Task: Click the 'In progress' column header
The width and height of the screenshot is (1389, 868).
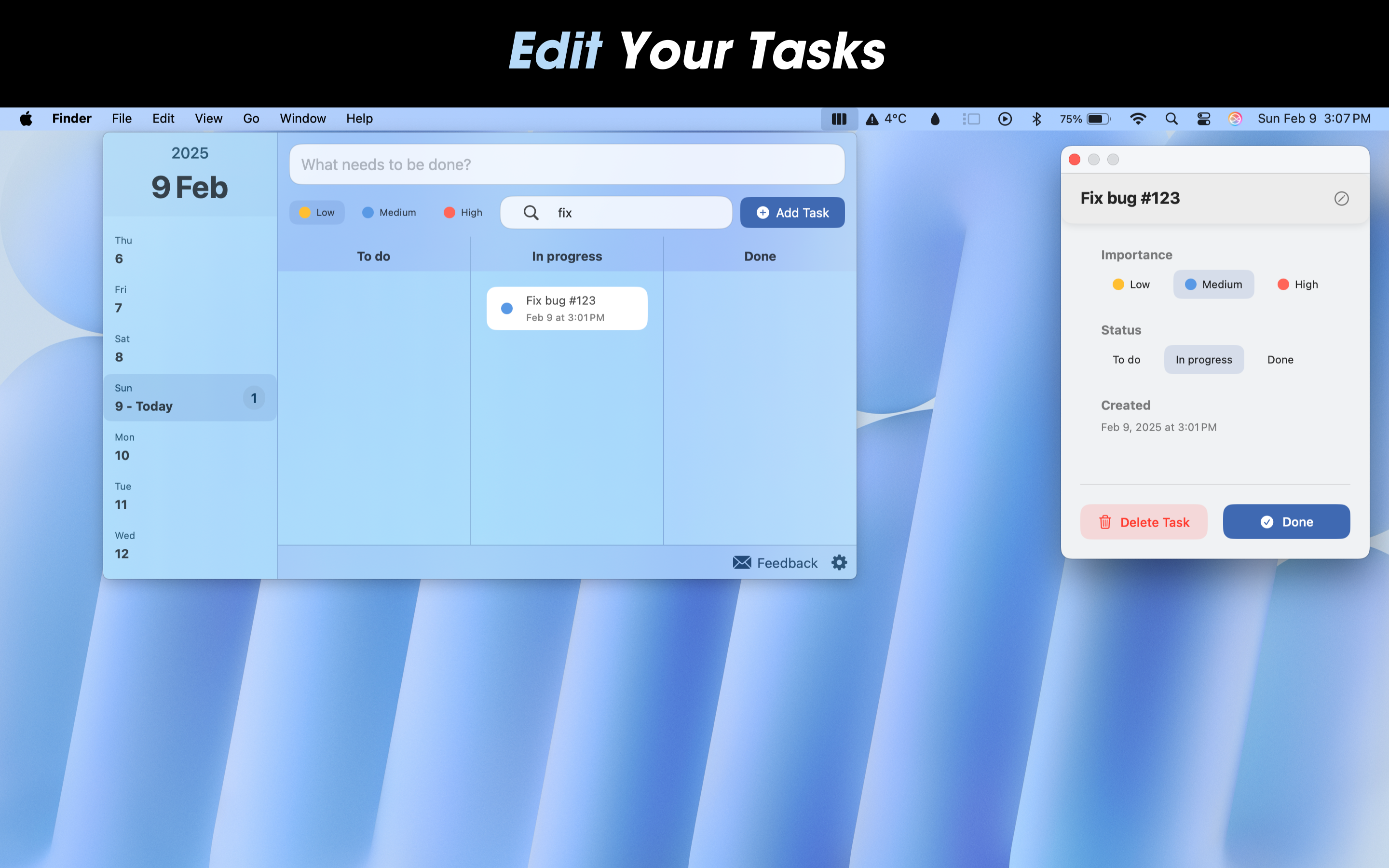Action: coord(567,256)
